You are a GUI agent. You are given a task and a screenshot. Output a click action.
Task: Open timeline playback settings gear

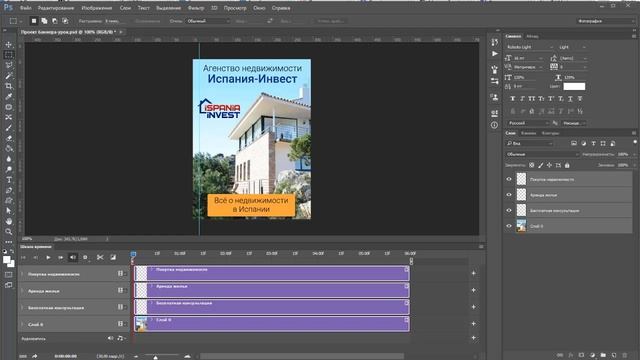click(85, 257)
